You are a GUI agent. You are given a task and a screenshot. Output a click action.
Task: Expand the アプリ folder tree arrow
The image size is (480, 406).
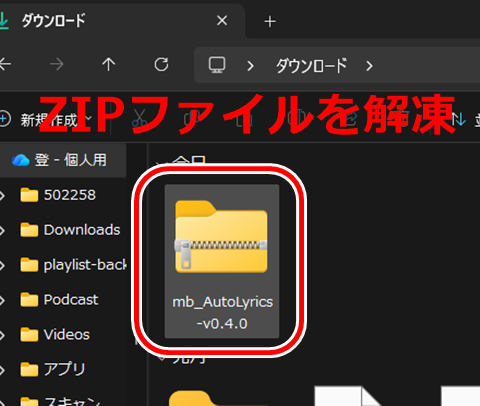pyautogui.click(x=3, y=370)
